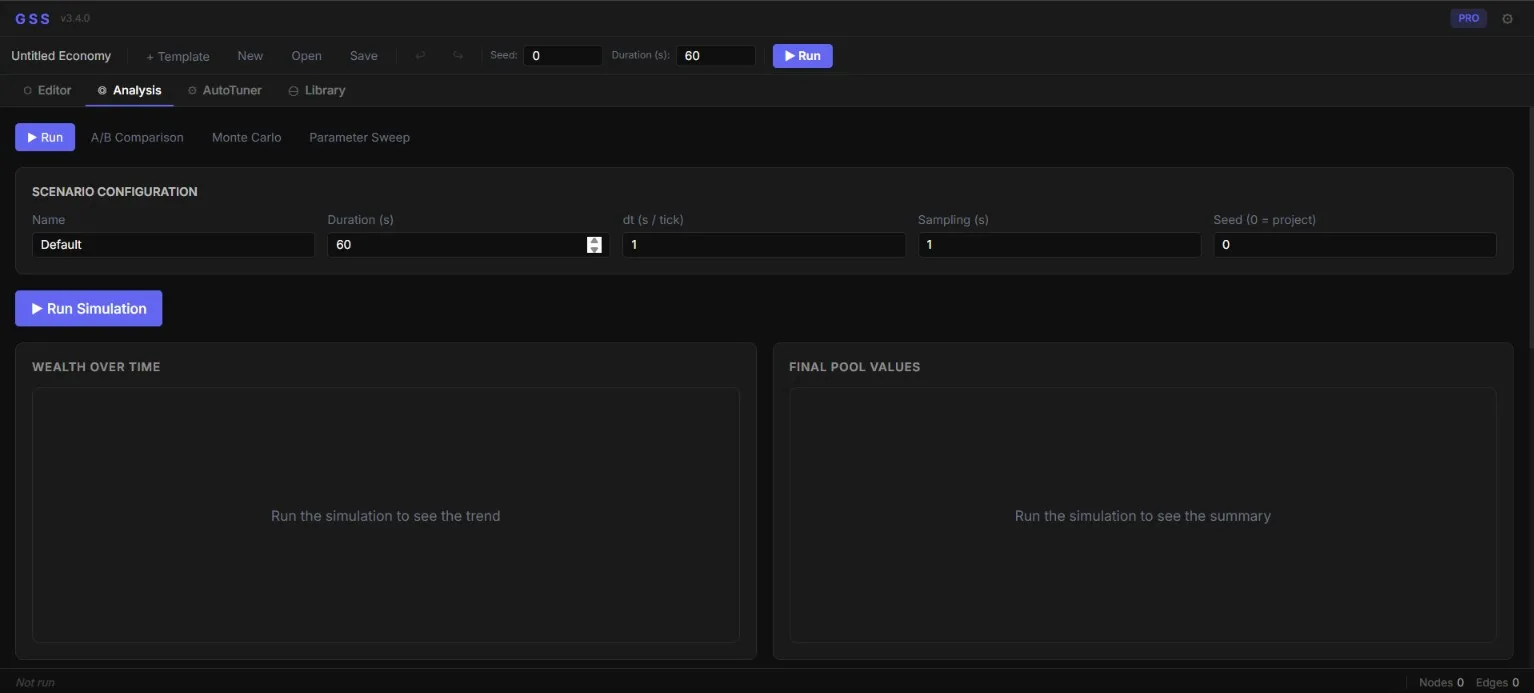
Task: Click the v3.4.0 version label
Action: (75, 19)
